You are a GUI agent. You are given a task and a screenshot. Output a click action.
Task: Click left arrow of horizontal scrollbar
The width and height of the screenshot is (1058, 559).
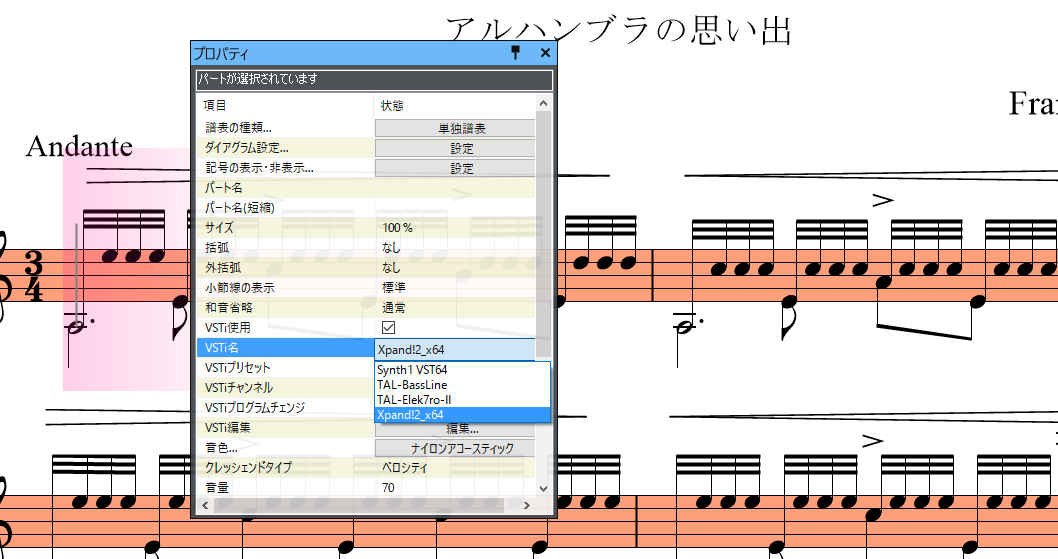[x=205, y=505]
